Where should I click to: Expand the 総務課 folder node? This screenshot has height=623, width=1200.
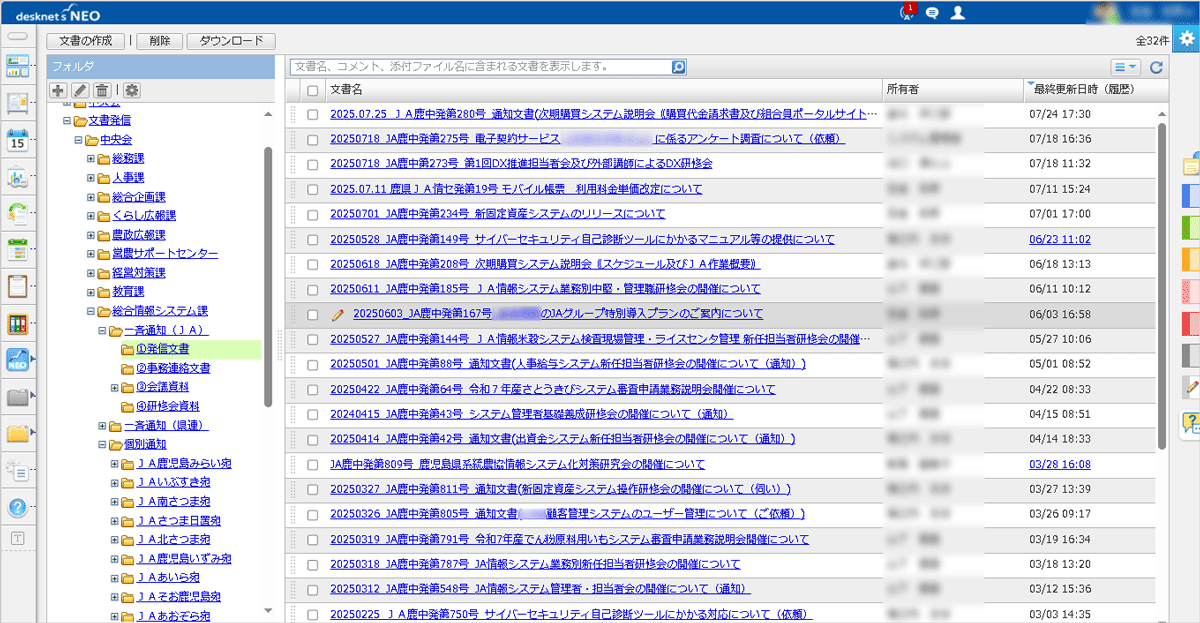(x=90, y=158)
